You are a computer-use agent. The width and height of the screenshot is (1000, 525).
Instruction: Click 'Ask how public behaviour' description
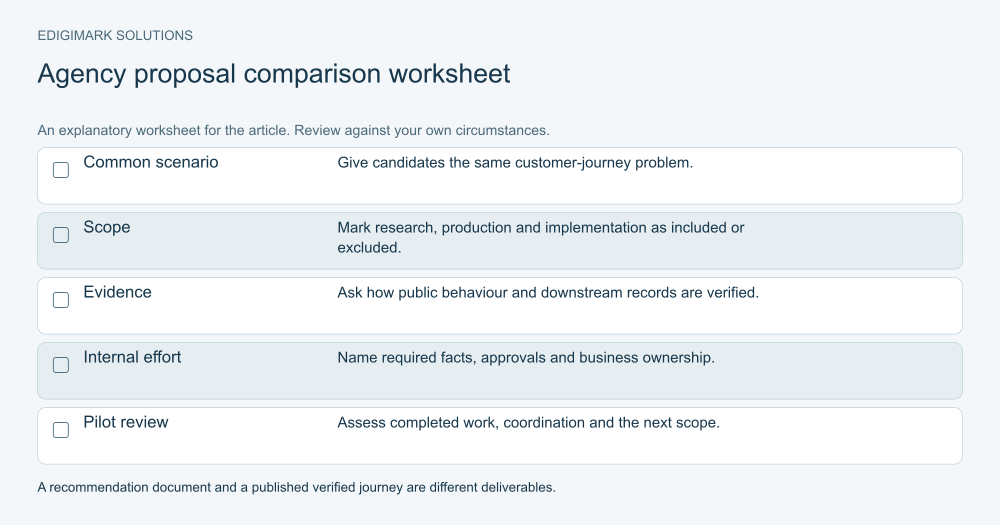[548, 293]
